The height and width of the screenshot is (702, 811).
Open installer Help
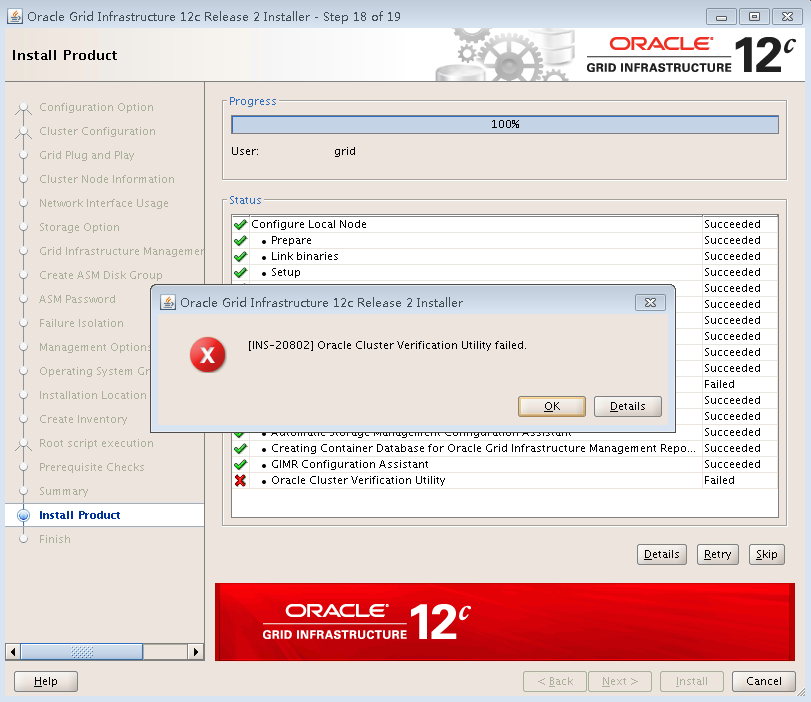[46, 681]
